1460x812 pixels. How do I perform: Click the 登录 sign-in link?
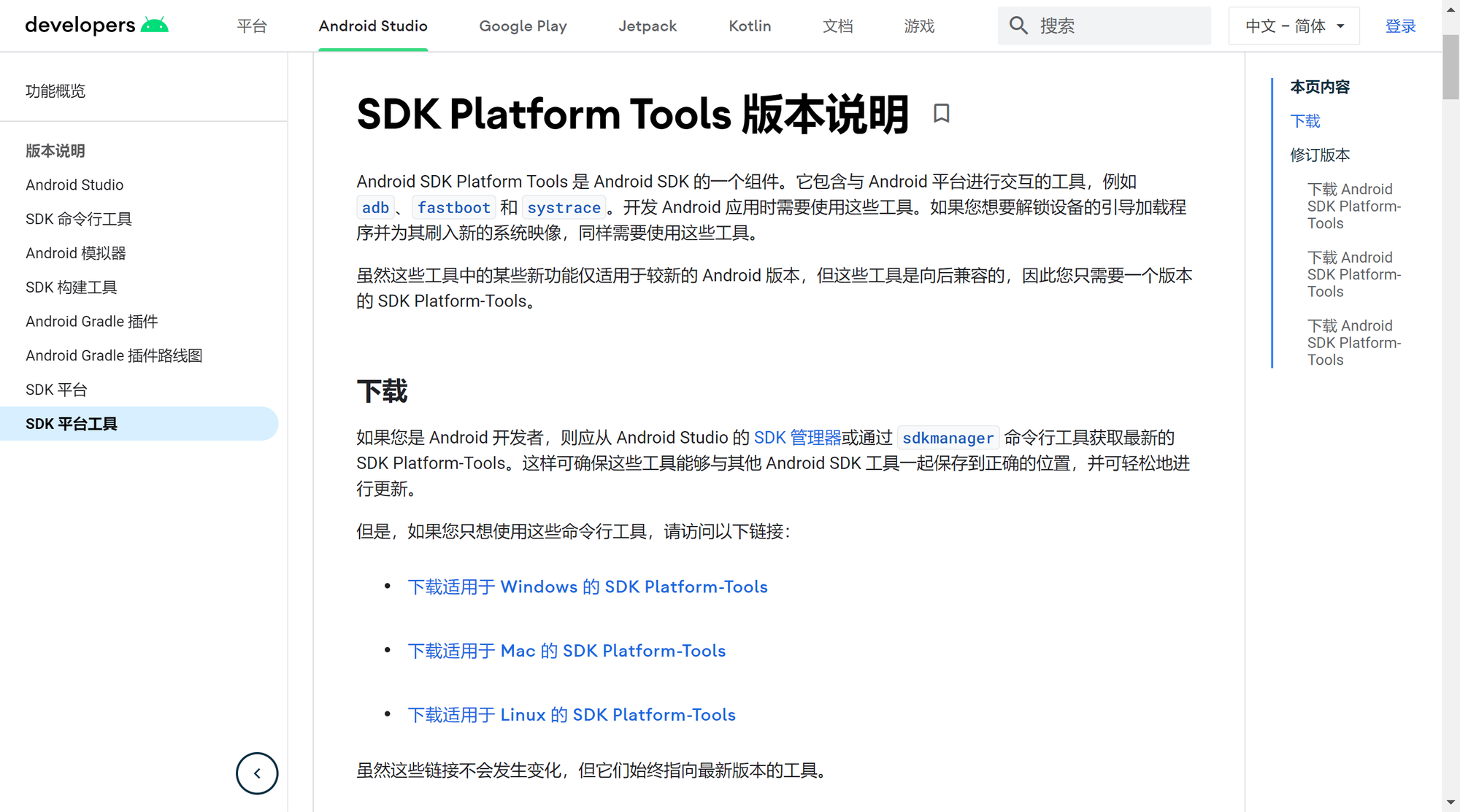(1400, 26)
